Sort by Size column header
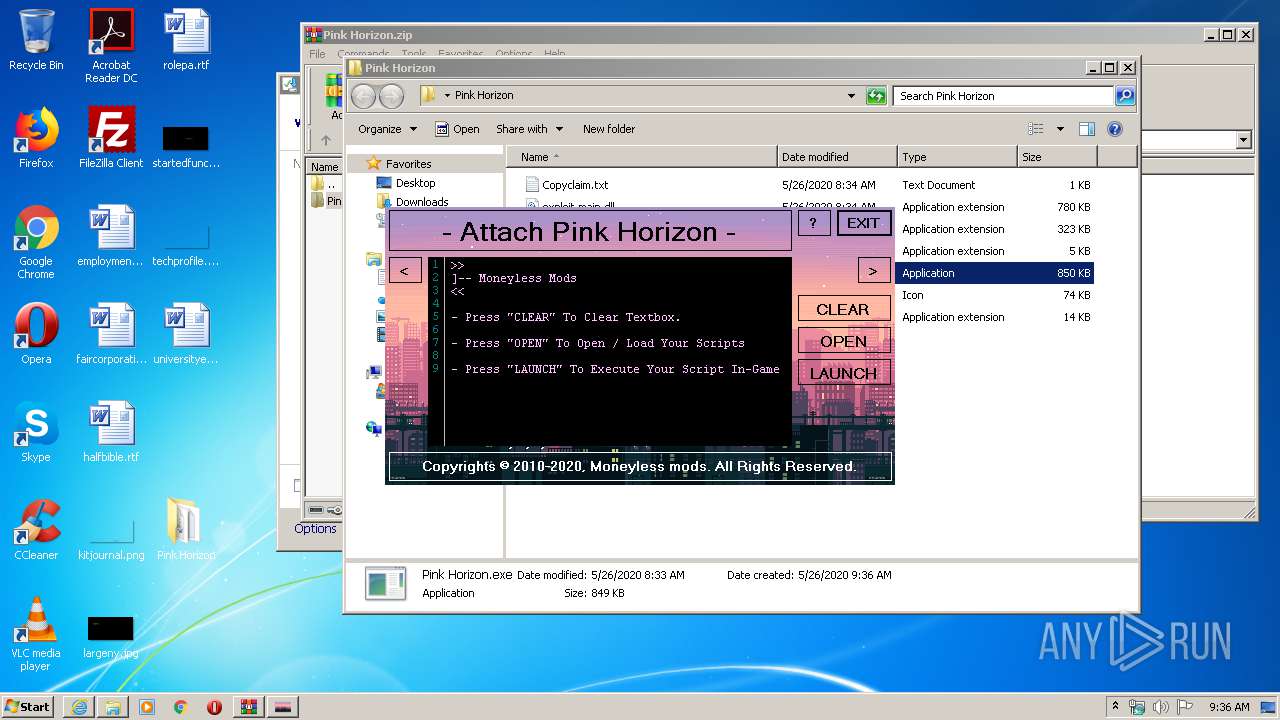The image size is (1280, 720). click(x=1057, y=157)
